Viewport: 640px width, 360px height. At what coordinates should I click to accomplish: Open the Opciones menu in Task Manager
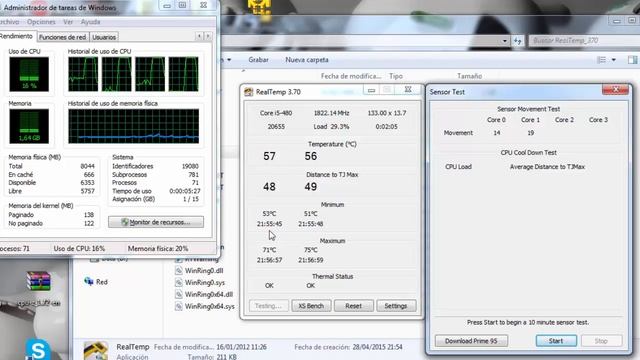click(41, 22)
